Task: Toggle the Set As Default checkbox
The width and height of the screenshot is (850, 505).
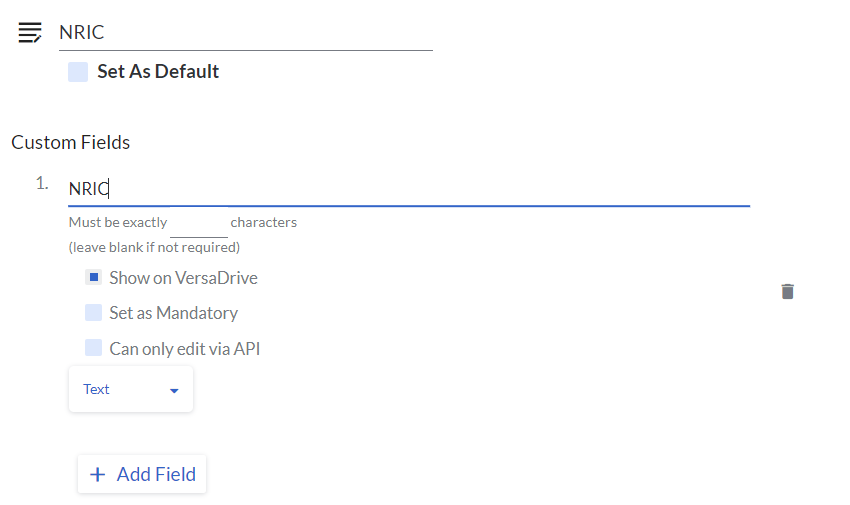Action: [78, 72]
